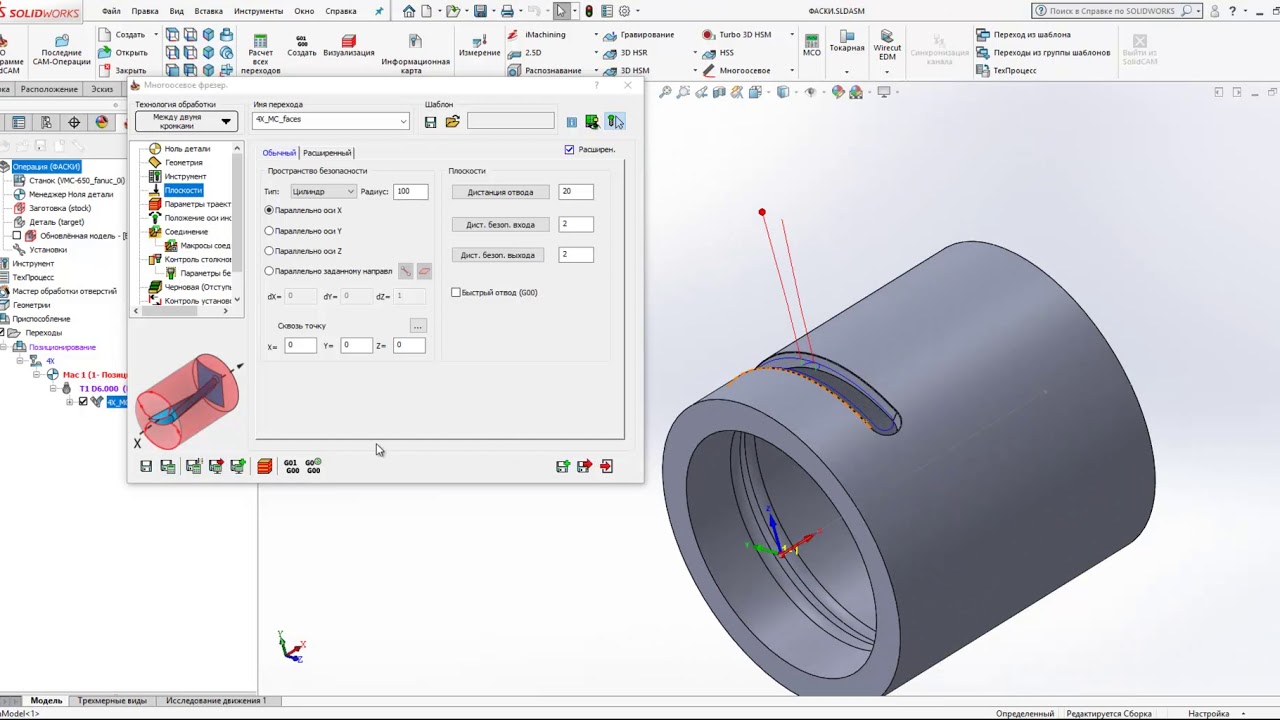1280x720 pixels.
Task: Click the cylinder safety-space preview image
Action: [188, 400]
